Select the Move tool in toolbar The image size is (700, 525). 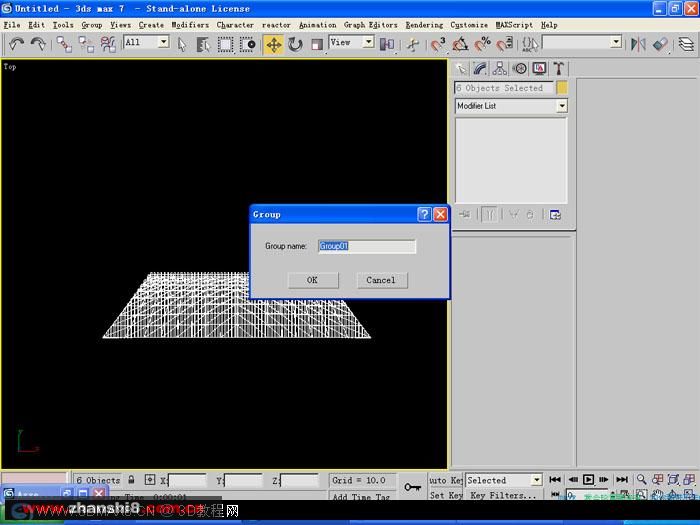273,45
